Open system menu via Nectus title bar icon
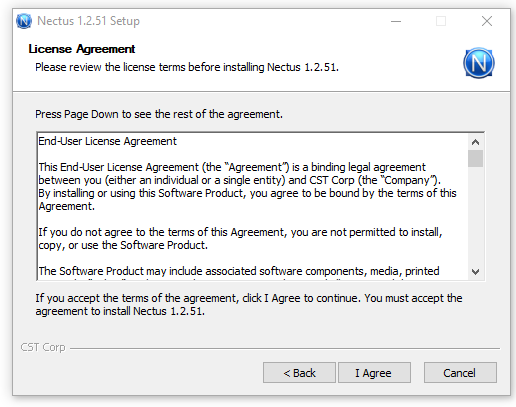Image resolution: width=516 pixels, height=407 pixels. click(x=24, y=21)
